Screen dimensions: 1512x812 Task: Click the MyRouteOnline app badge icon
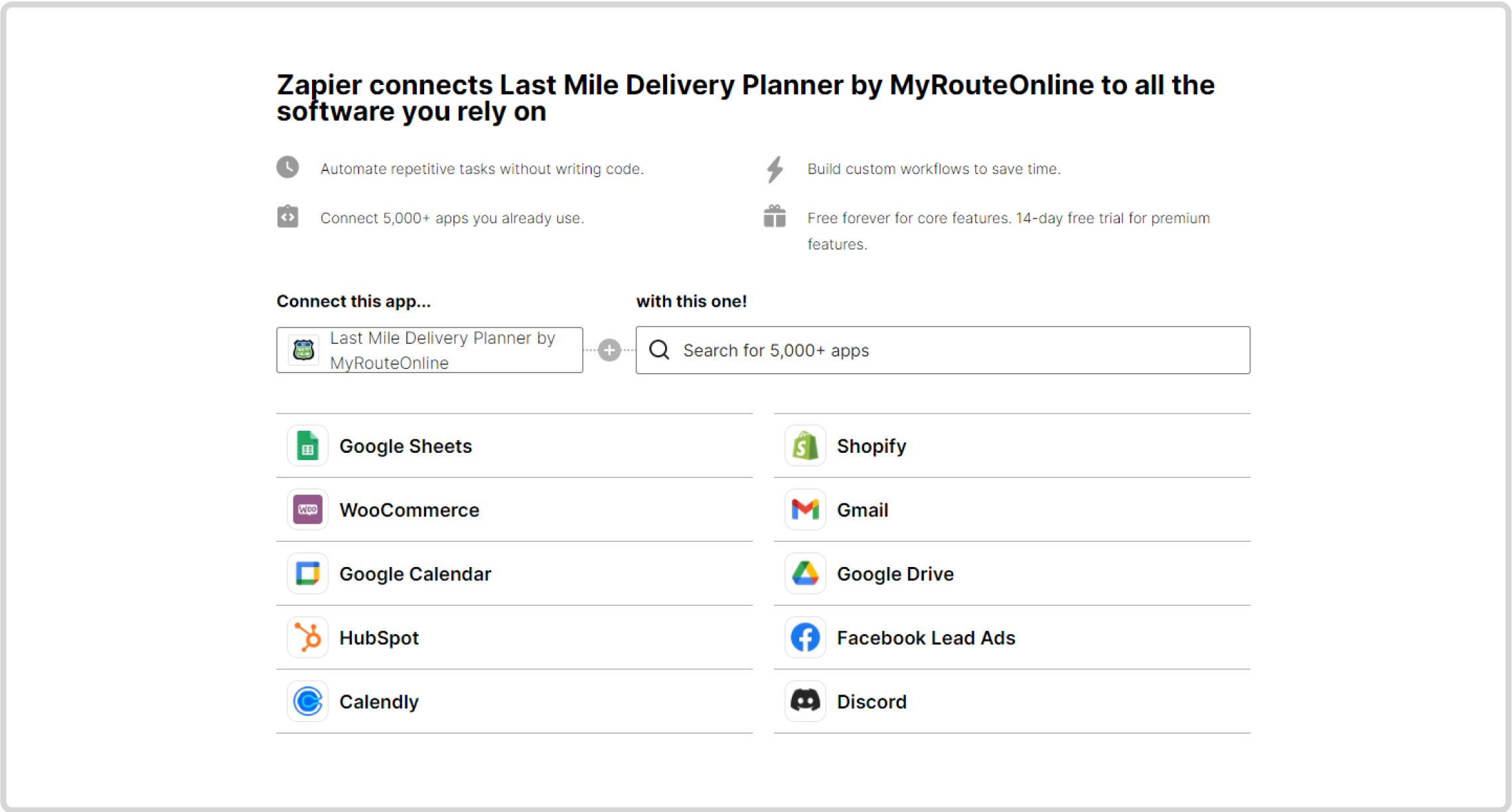(x=303, y=350)
